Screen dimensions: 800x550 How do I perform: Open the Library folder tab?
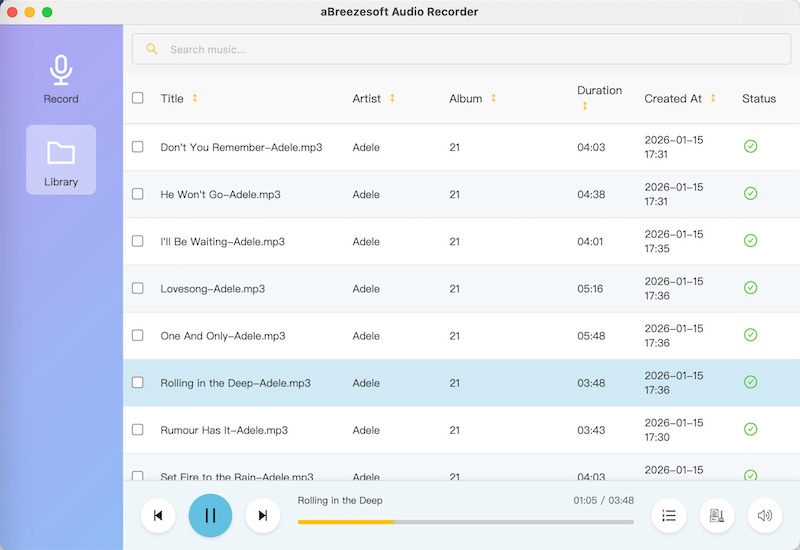click(x=61, y=160)
